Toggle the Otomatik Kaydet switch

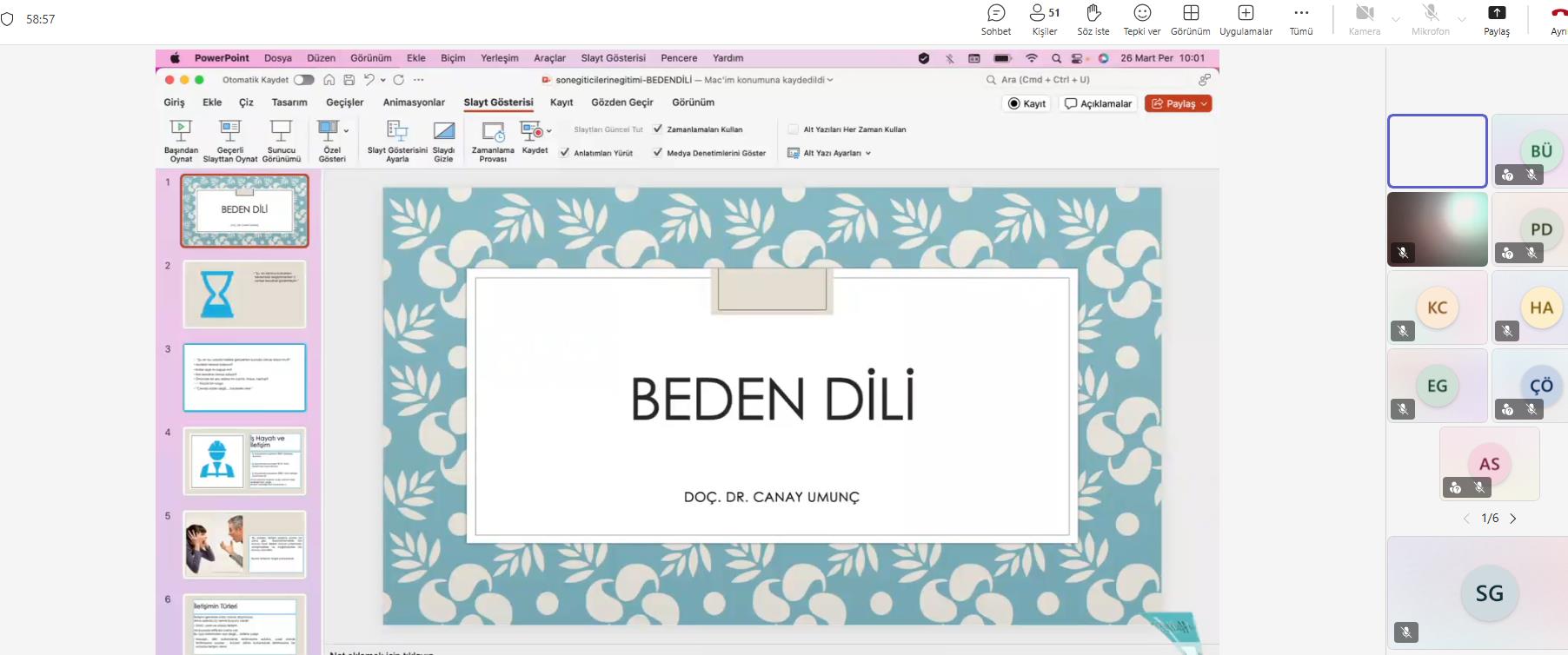click(x=303, y=80)
